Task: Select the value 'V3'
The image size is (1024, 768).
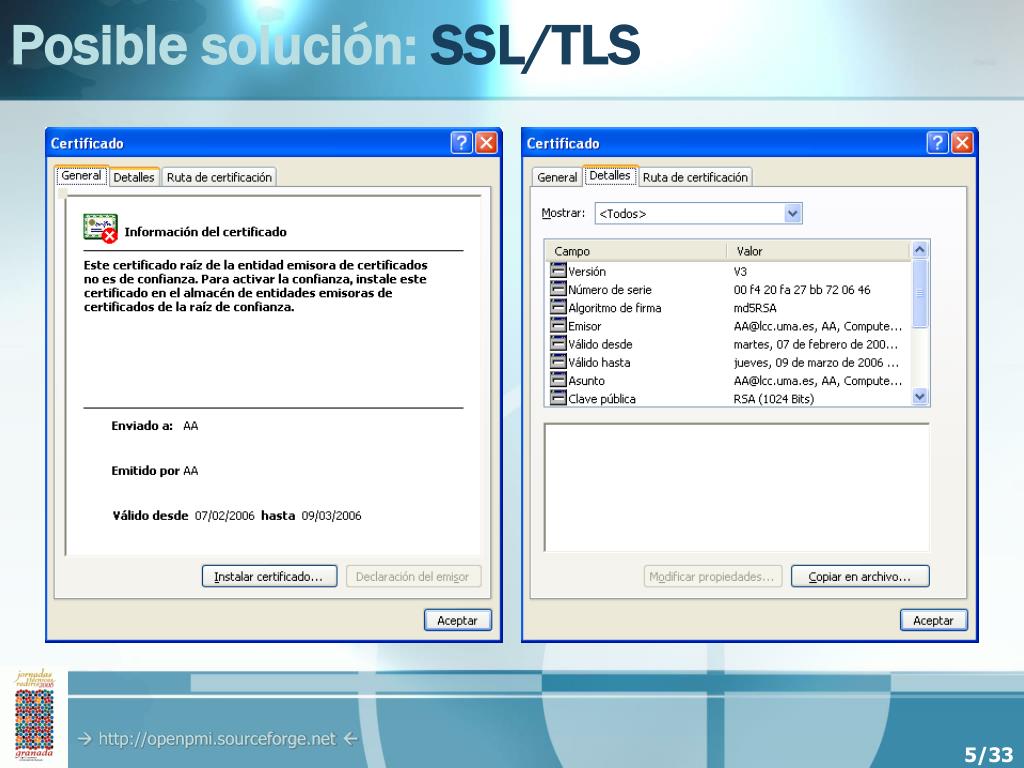Action: point(740,271)
